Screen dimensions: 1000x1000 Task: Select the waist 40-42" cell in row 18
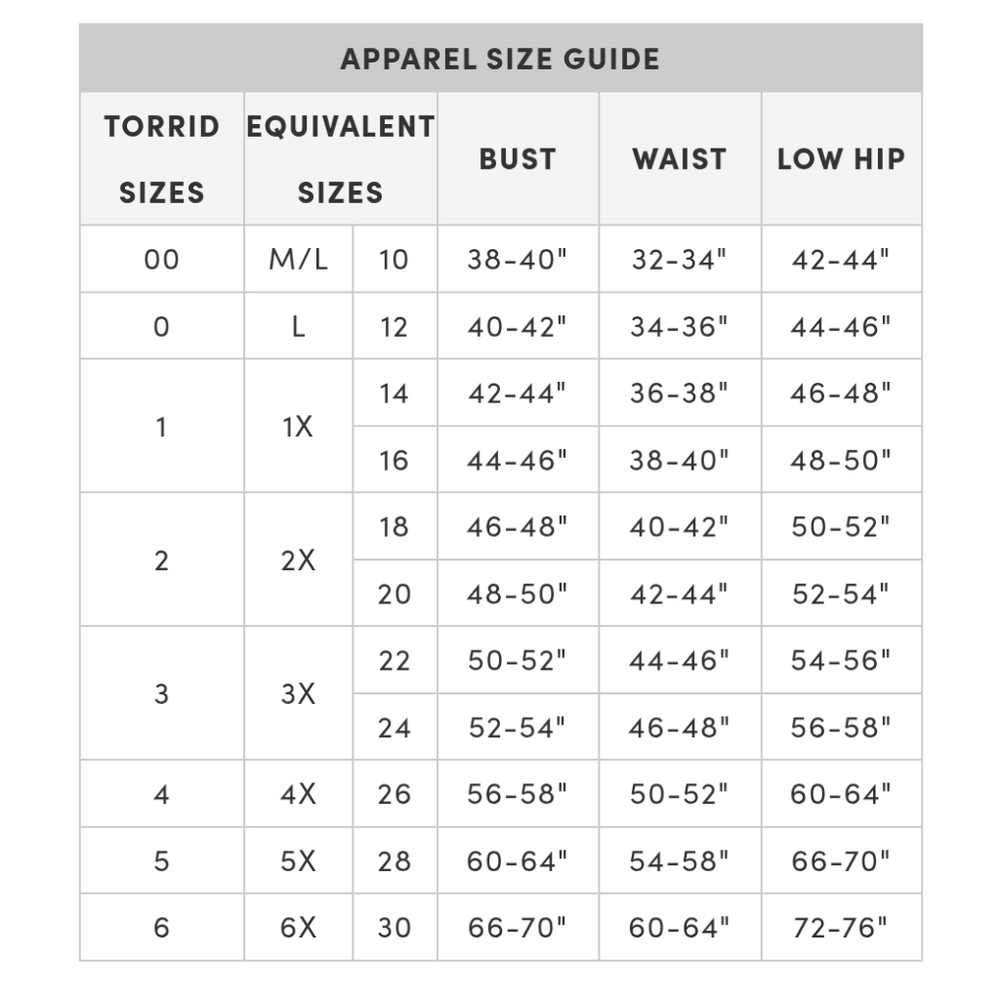(680, 527)
